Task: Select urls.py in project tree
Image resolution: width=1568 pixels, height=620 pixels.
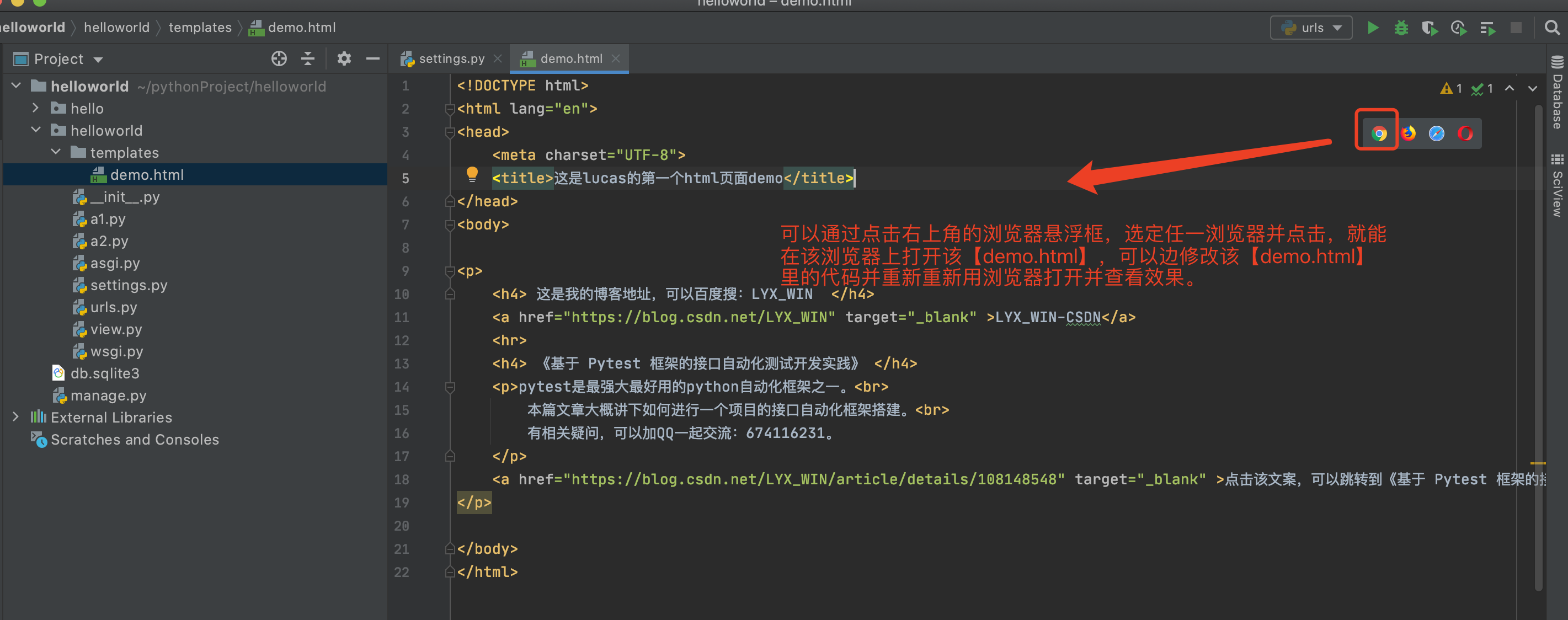Action: click(x=113, y=307)
